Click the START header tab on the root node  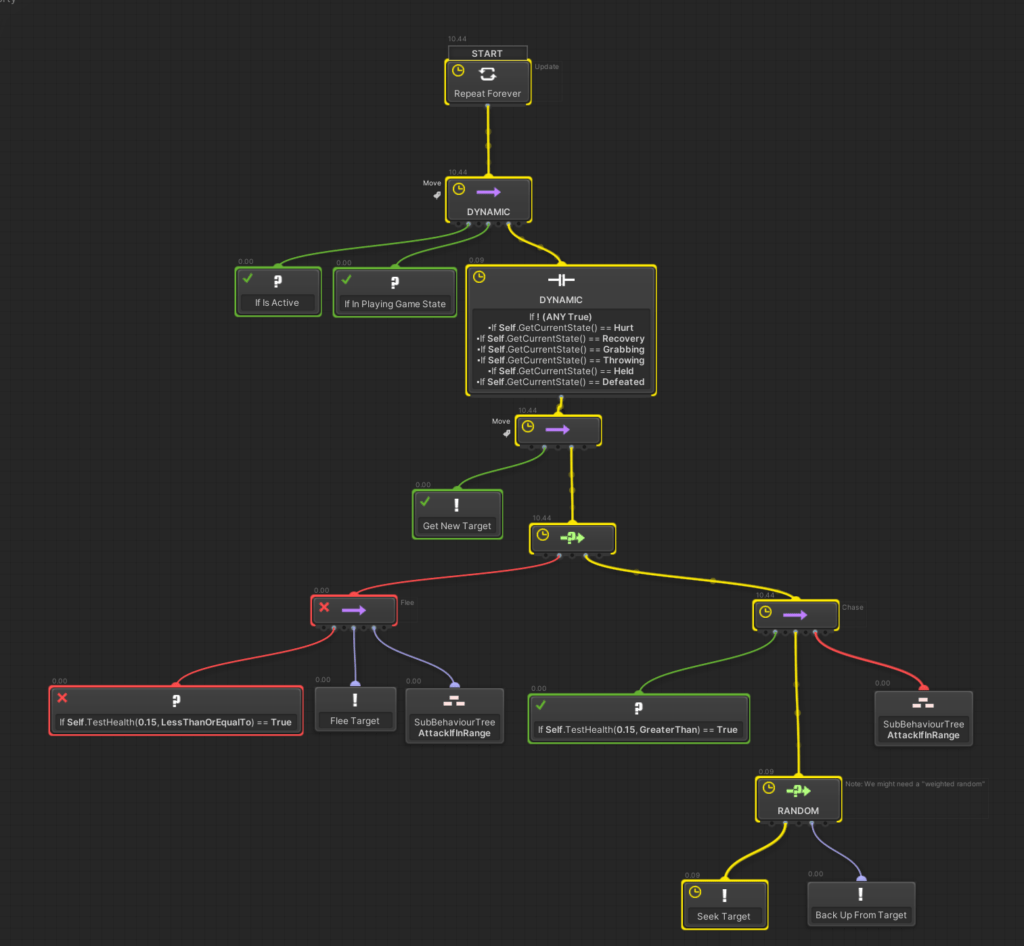click(x=487, y=53)
